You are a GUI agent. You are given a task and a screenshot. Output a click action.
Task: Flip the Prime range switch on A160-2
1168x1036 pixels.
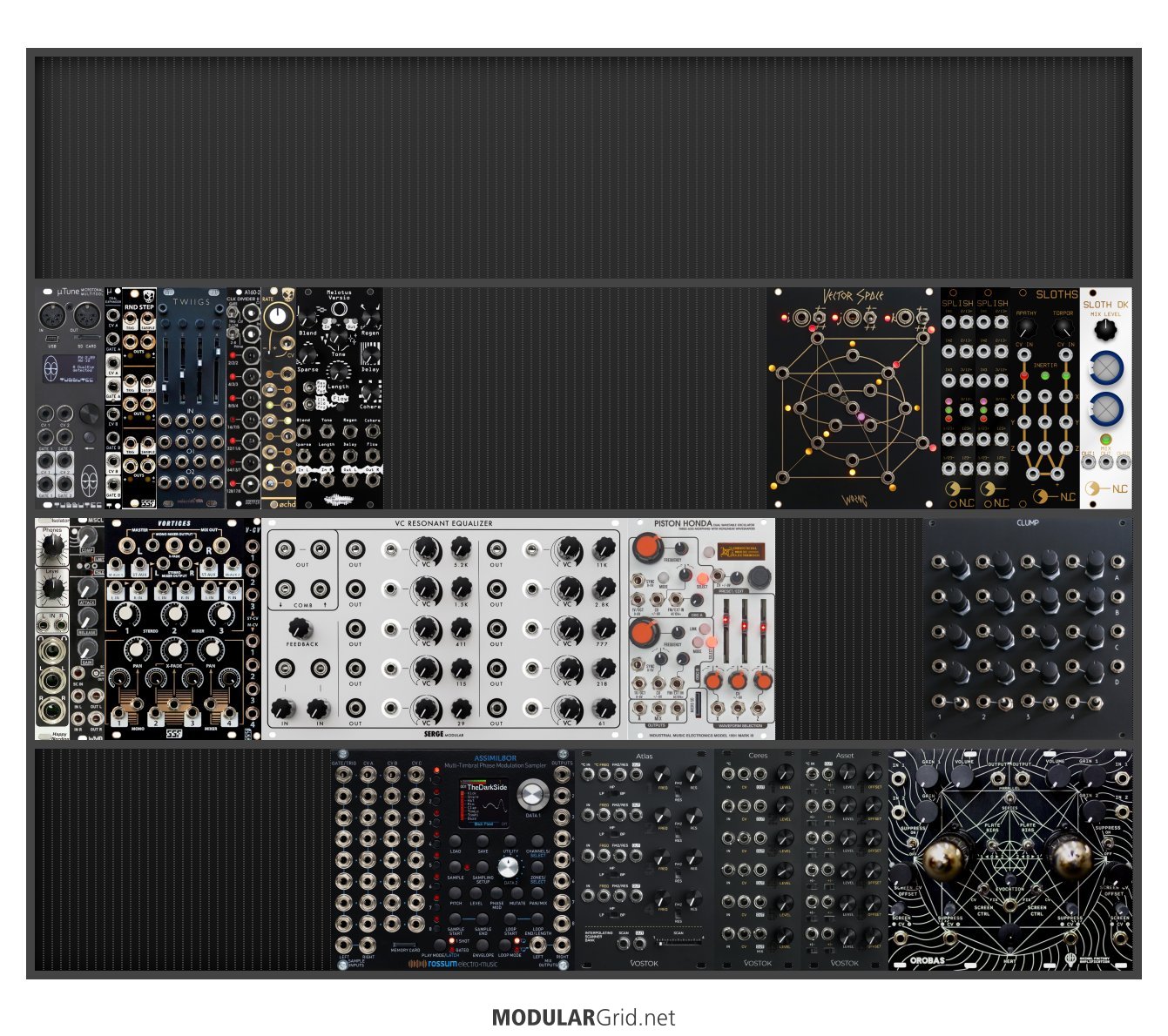(x=232, y=333)
